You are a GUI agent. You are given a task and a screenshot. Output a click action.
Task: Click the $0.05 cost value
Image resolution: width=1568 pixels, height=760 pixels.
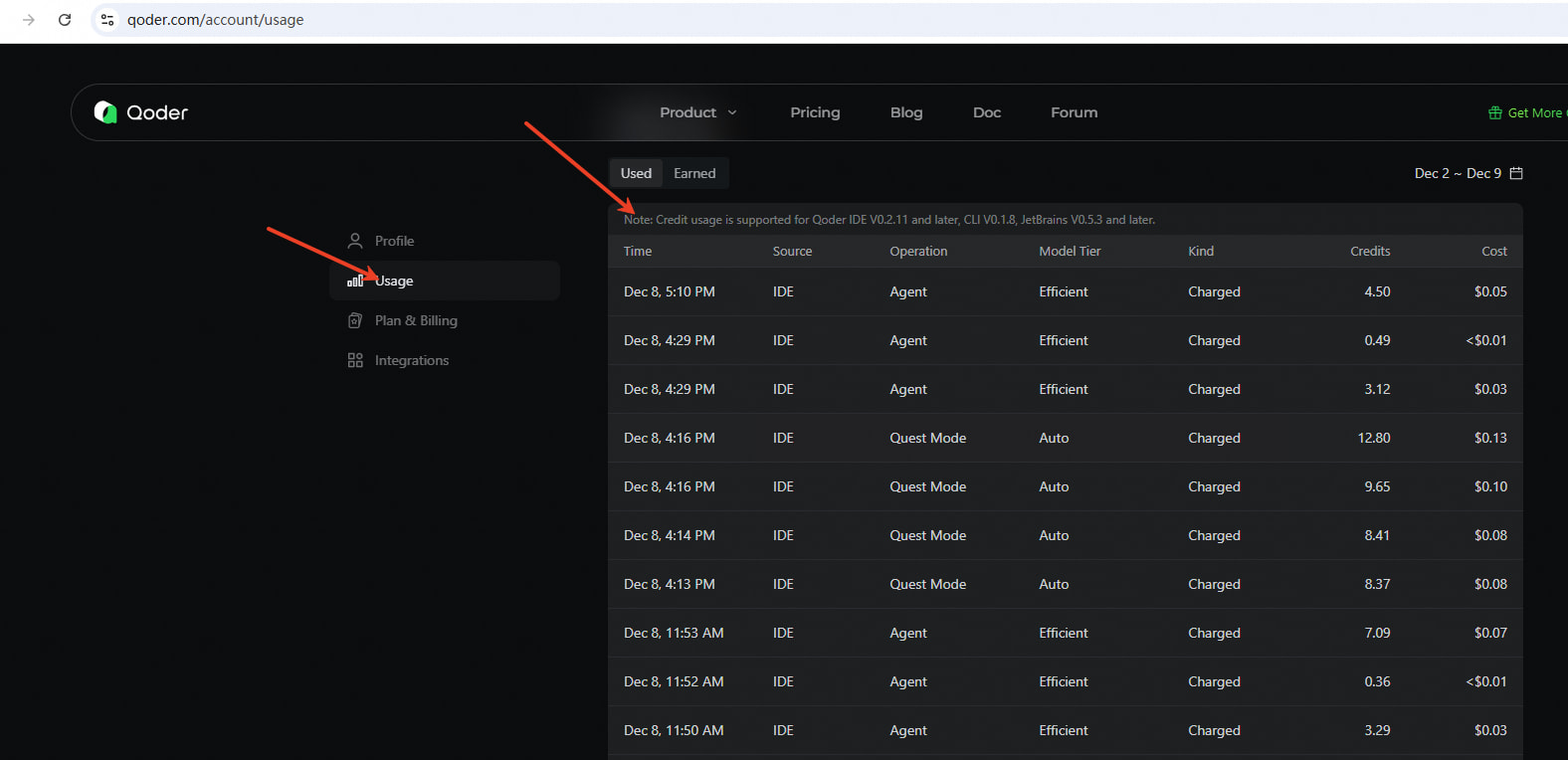point(1490,291)
